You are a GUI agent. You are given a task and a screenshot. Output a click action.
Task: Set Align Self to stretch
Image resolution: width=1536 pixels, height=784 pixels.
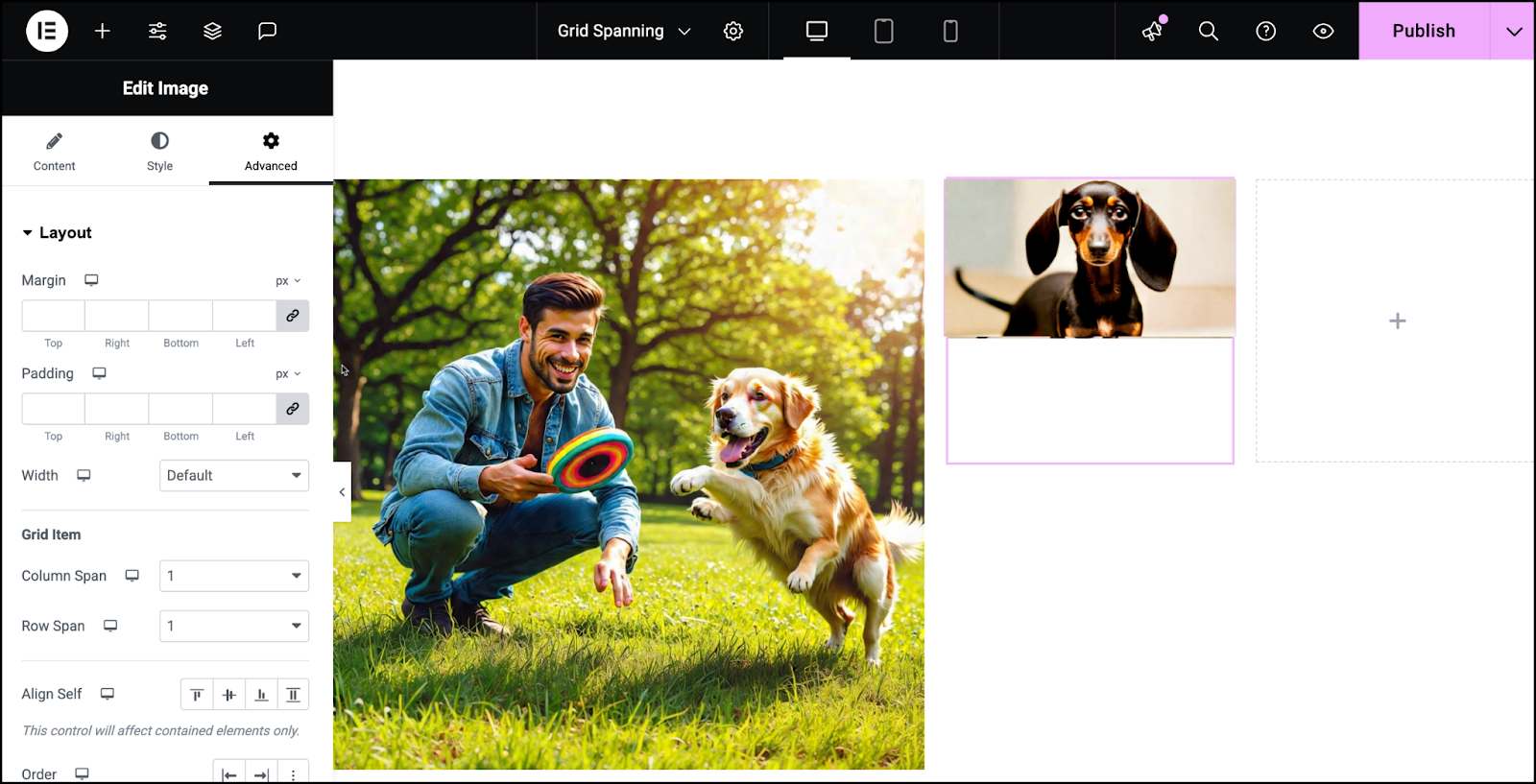pos(293,695)
